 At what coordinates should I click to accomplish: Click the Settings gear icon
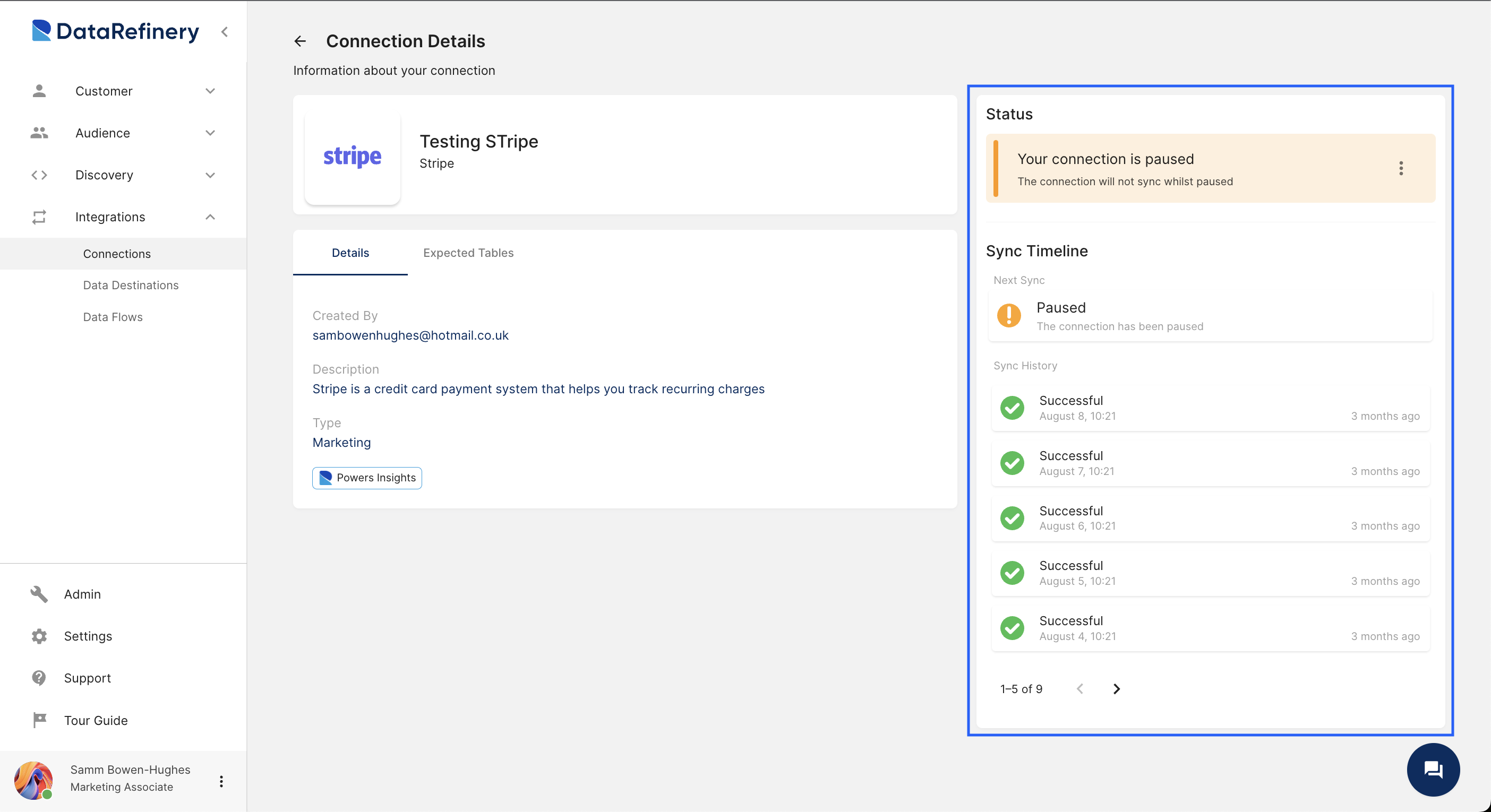pyautogui.click(x=39, y=636)
